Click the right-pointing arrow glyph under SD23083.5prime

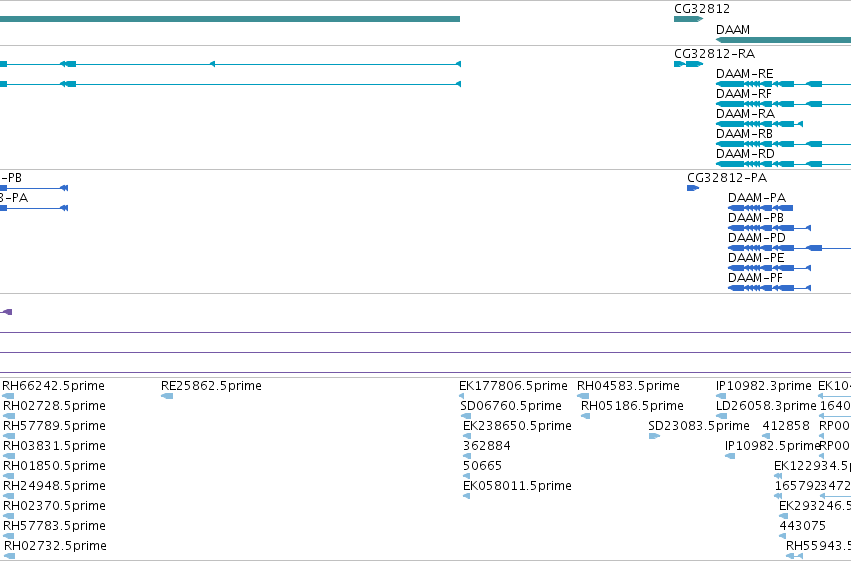coord(654,436)
